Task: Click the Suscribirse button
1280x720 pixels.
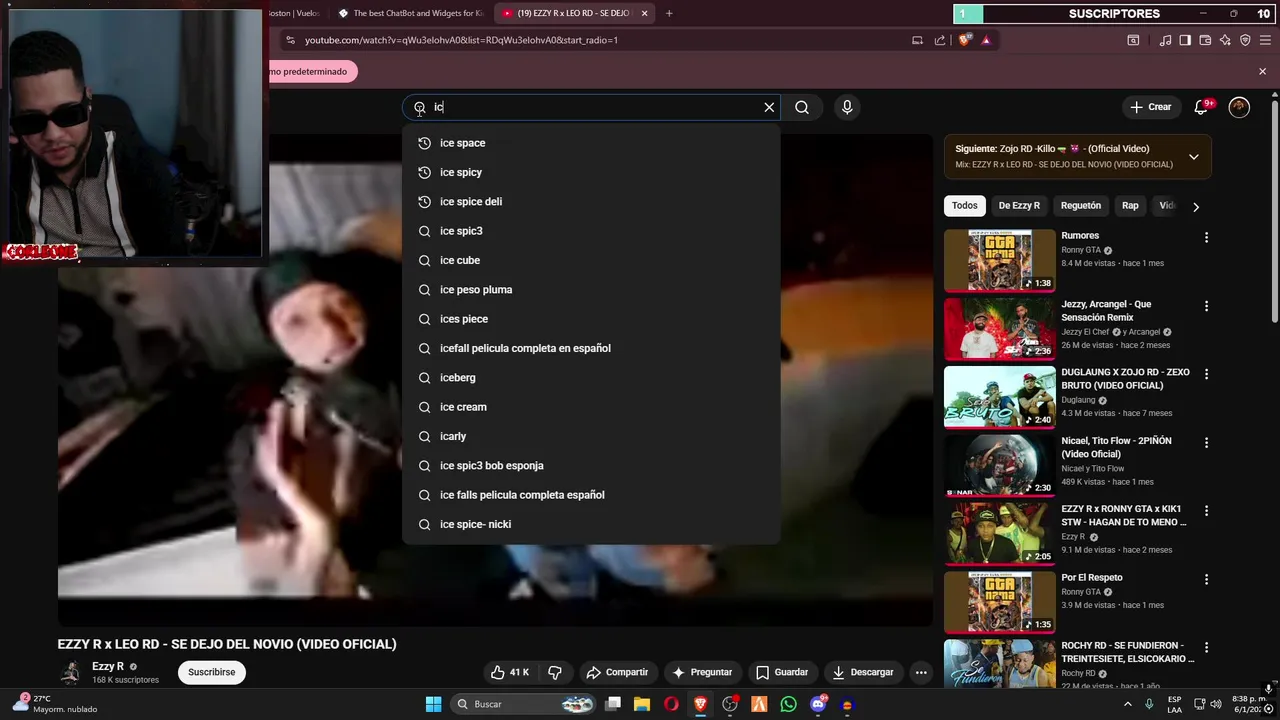Action: (x=212, y=672)
